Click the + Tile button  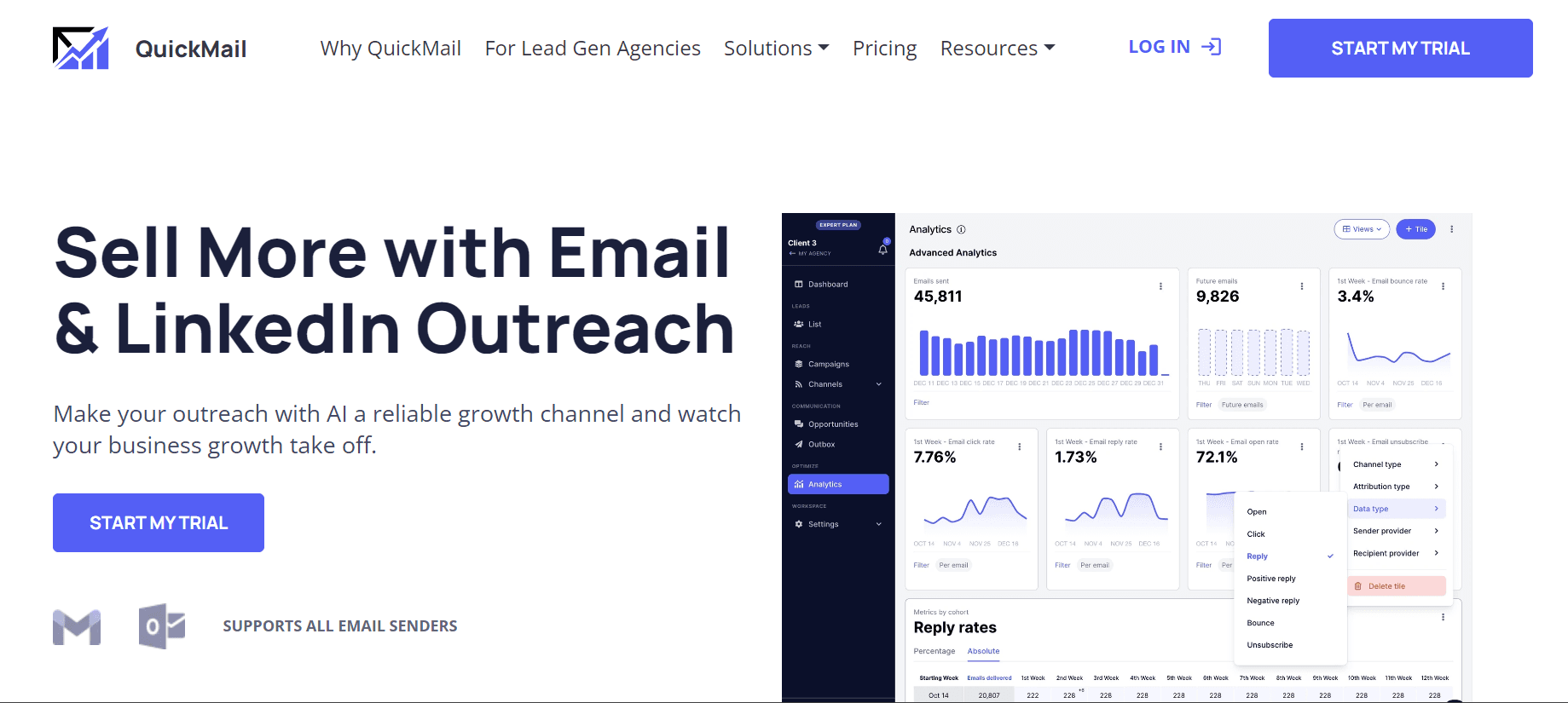tap(1416, 229)
